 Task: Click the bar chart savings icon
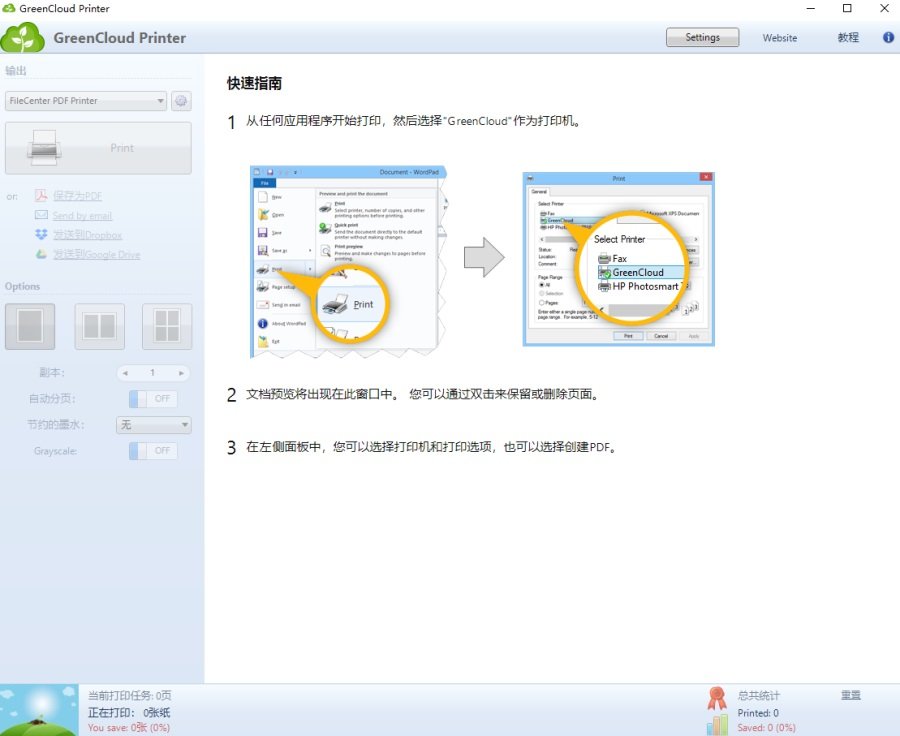click(x=717, y=725)
